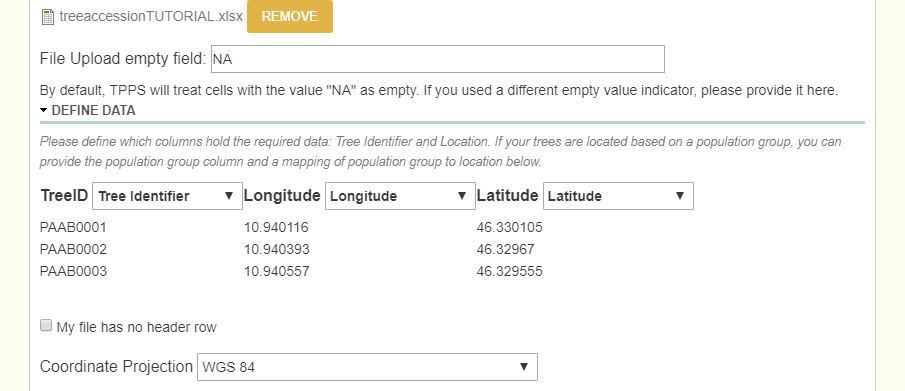The height and width of the screenshot is (391, 905).
Task: Click the TreeID column header label
Action: (x=64, y=195)
